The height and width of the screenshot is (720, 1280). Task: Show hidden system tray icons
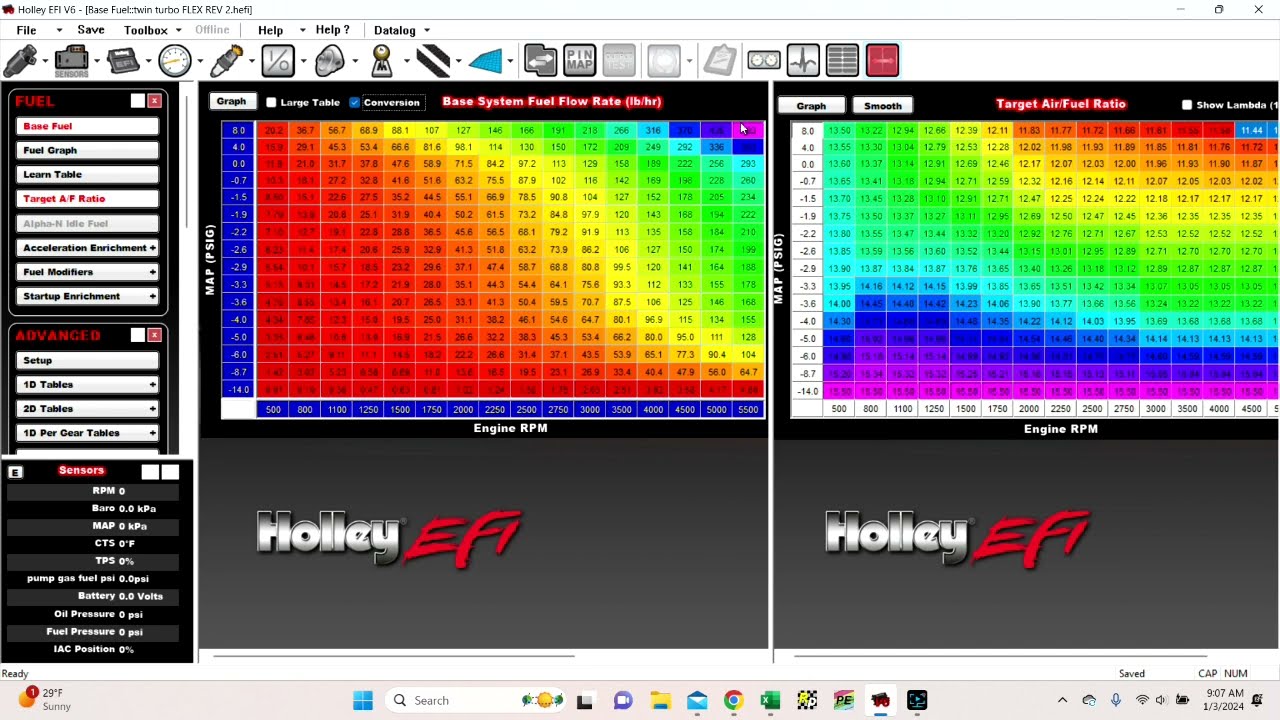1062,700
